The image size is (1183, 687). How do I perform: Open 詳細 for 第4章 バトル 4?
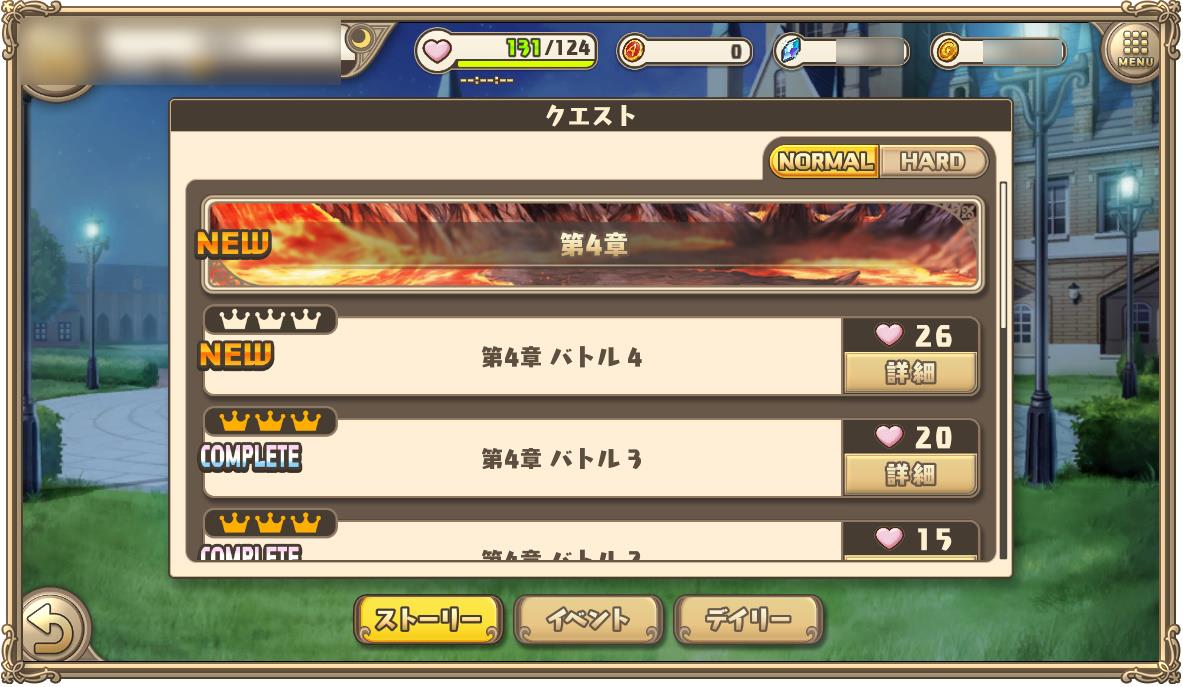tap(911, 373)
